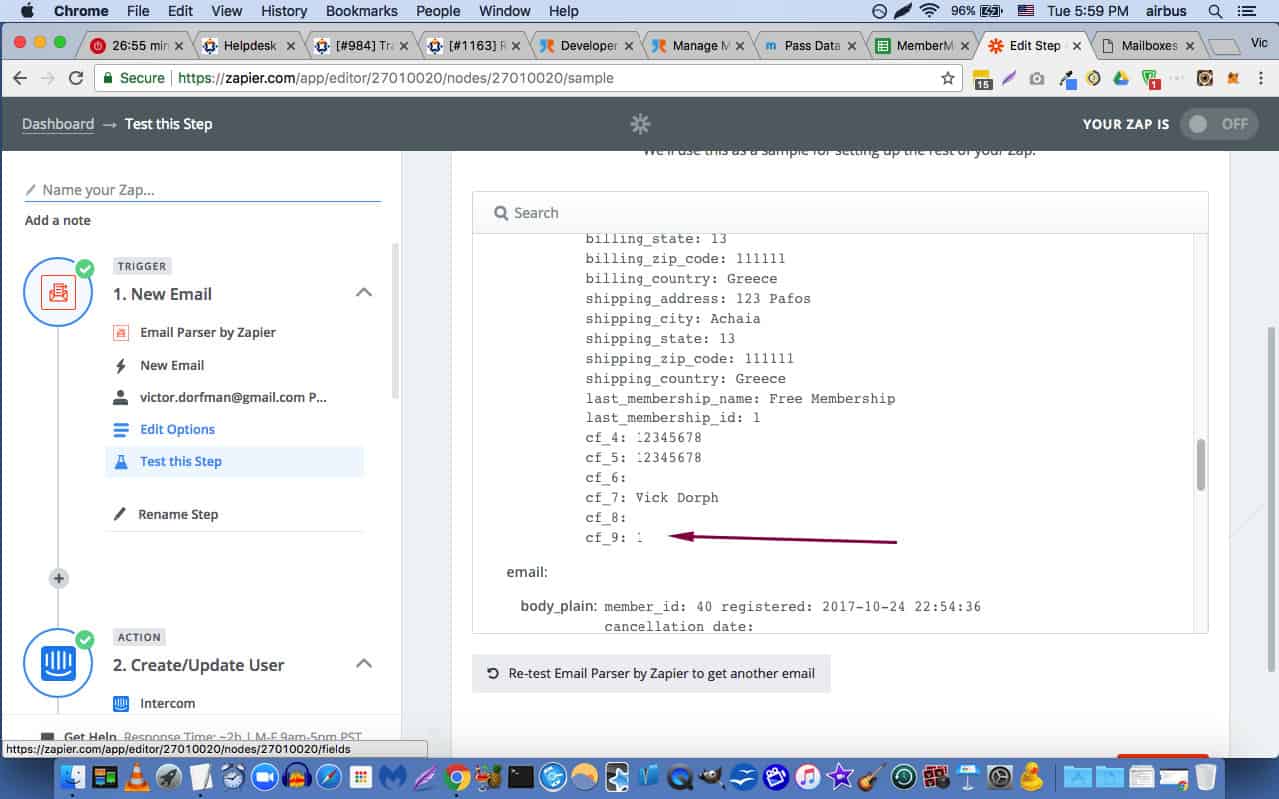
Task: Click the plus icon to add a step
Action: pyautogui.click(x=59, y=578)
